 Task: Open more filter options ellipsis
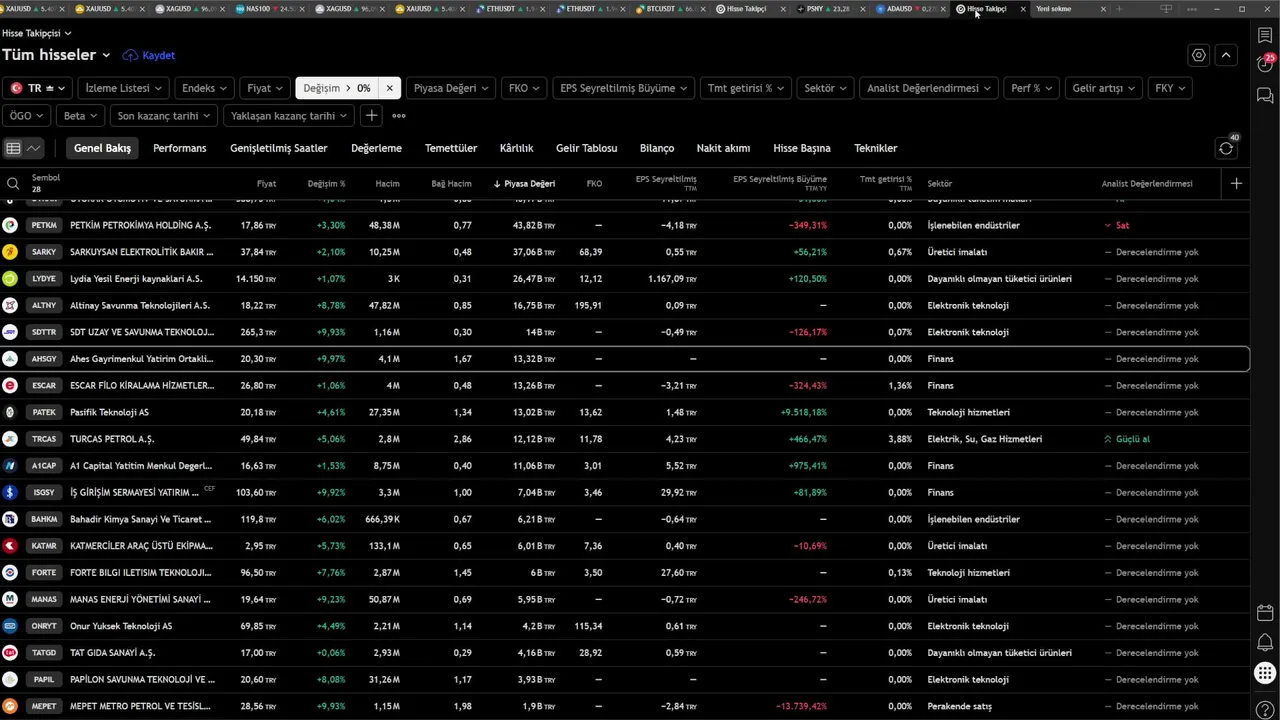point(399,116)
